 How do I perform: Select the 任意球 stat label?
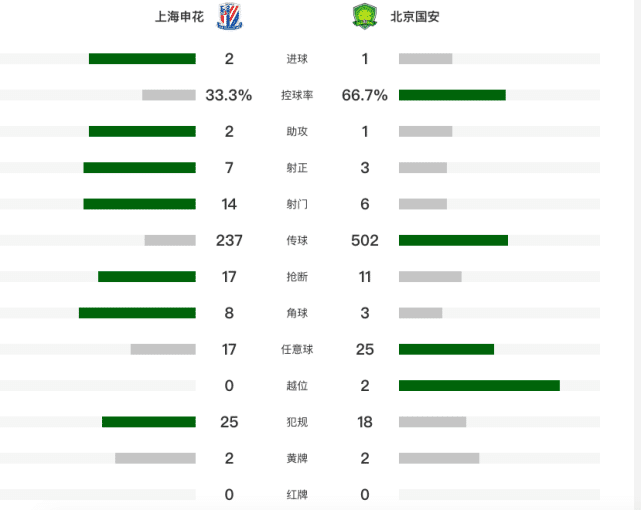point(297,349)
